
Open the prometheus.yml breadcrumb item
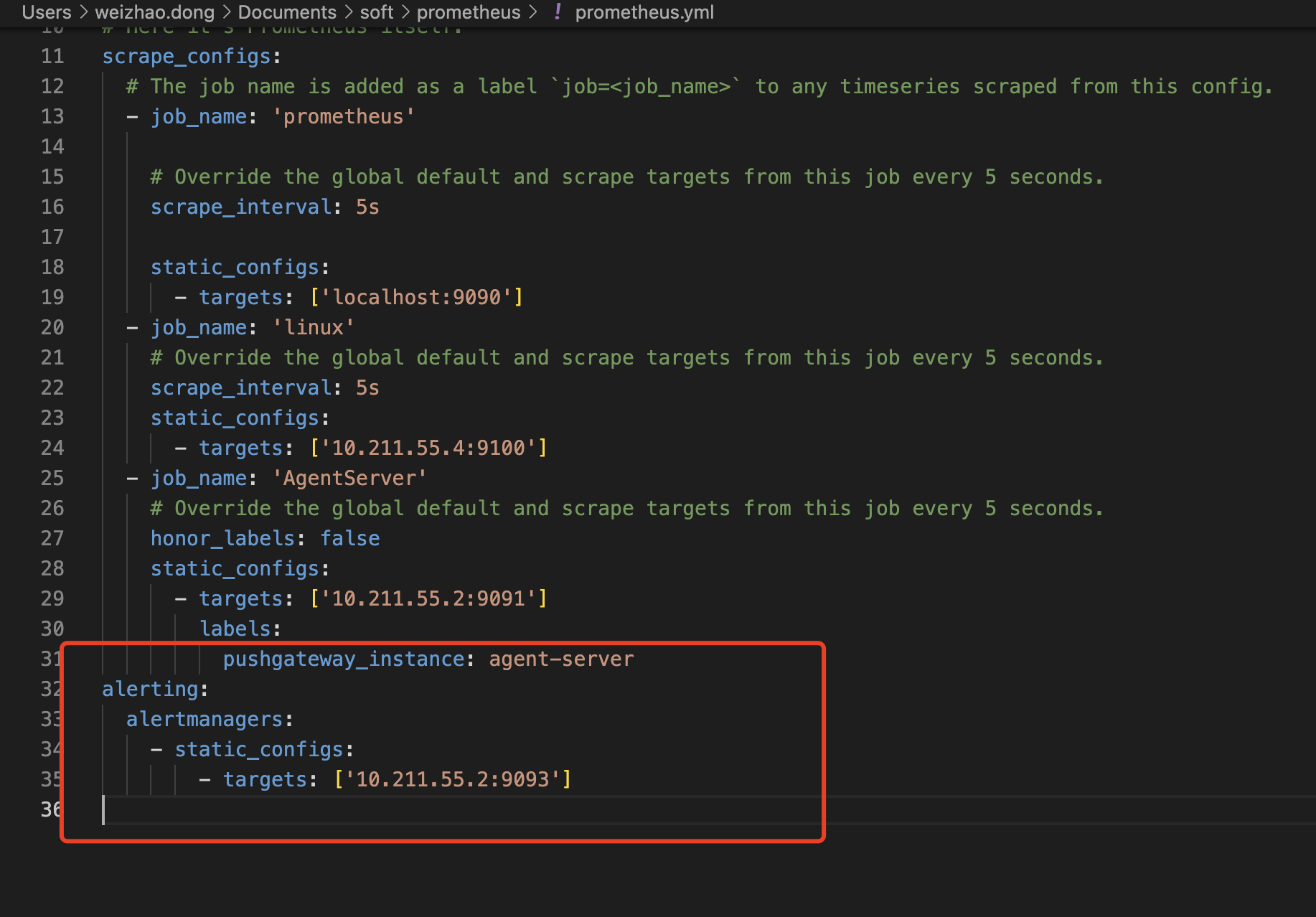point(644,12)
